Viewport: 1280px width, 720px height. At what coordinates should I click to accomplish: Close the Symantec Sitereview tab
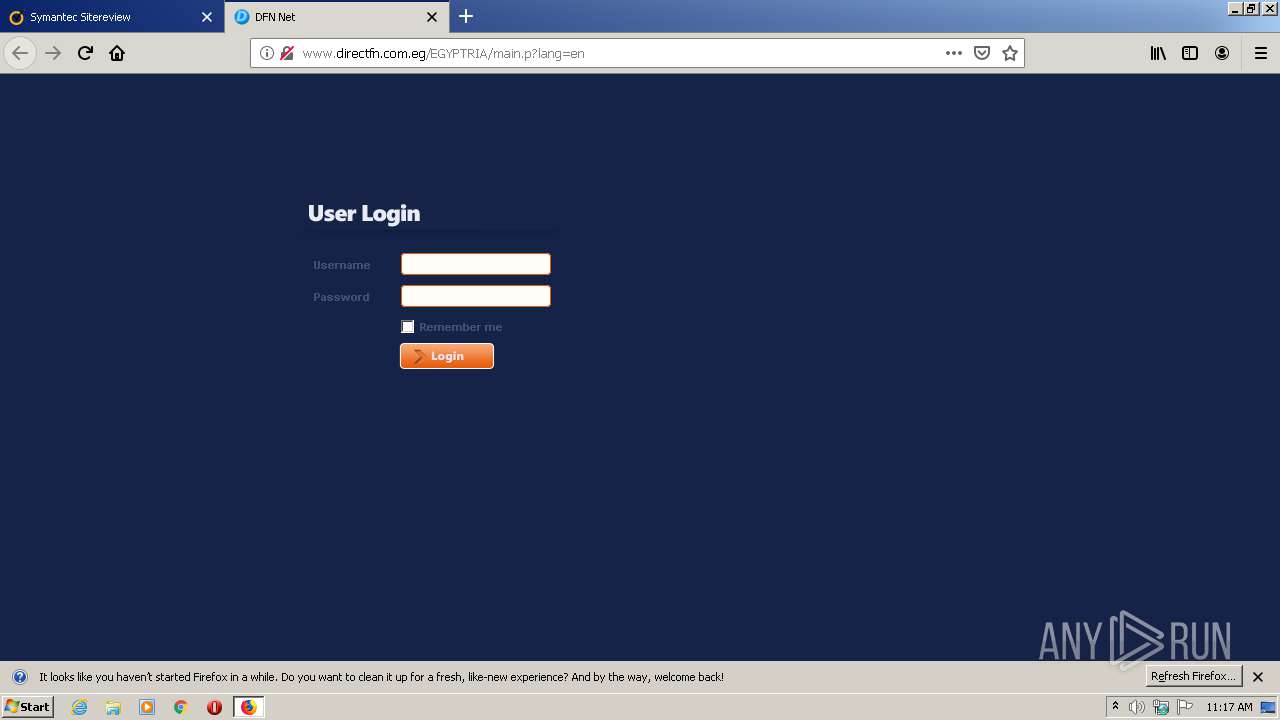point(207,17)
